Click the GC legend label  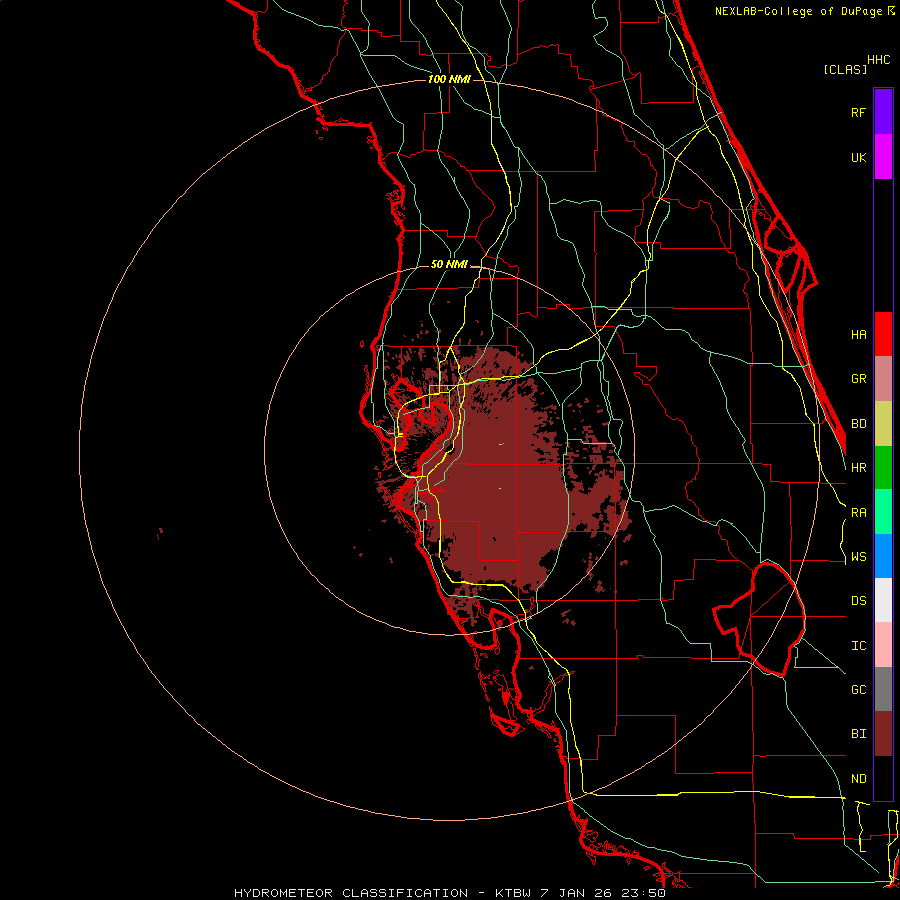[858, 690]
